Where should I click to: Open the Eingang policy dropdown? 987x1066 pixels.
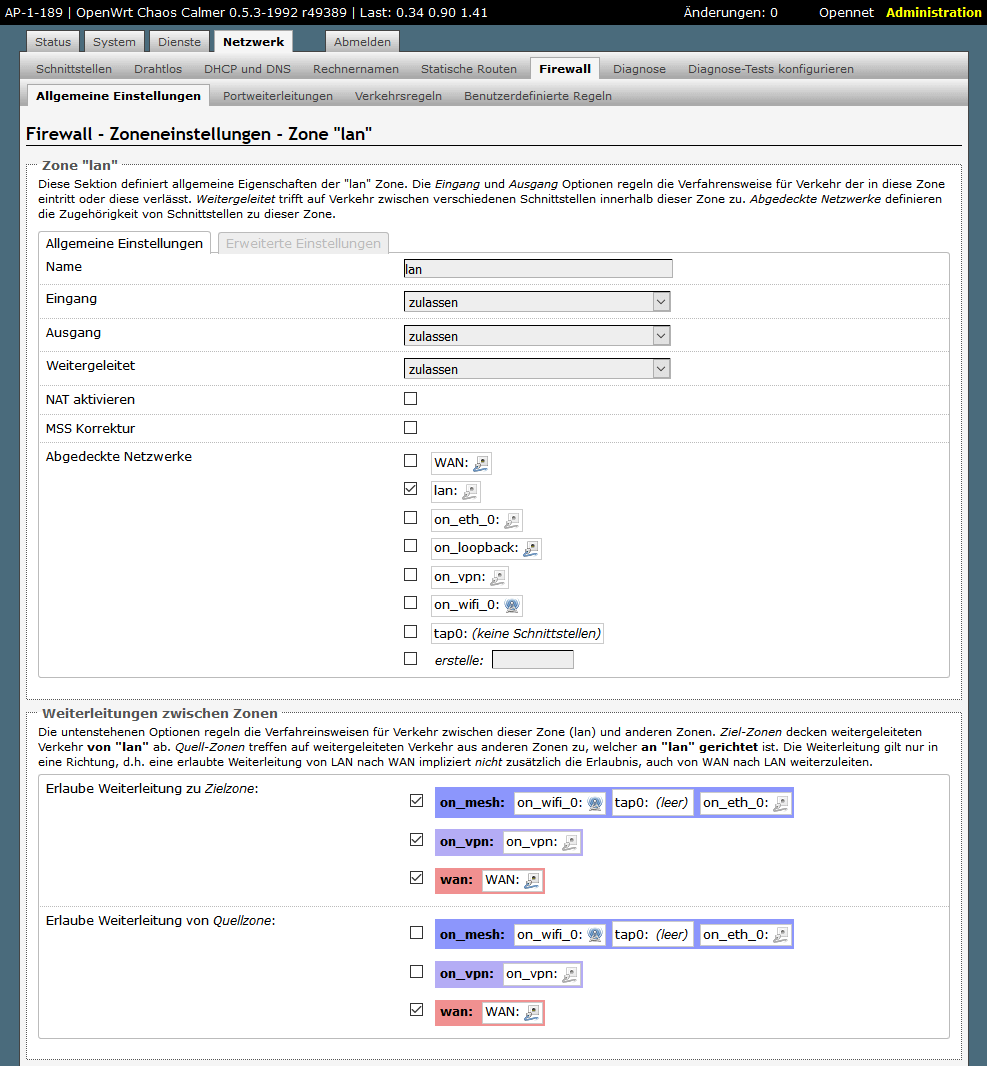[x=537, y=302]
